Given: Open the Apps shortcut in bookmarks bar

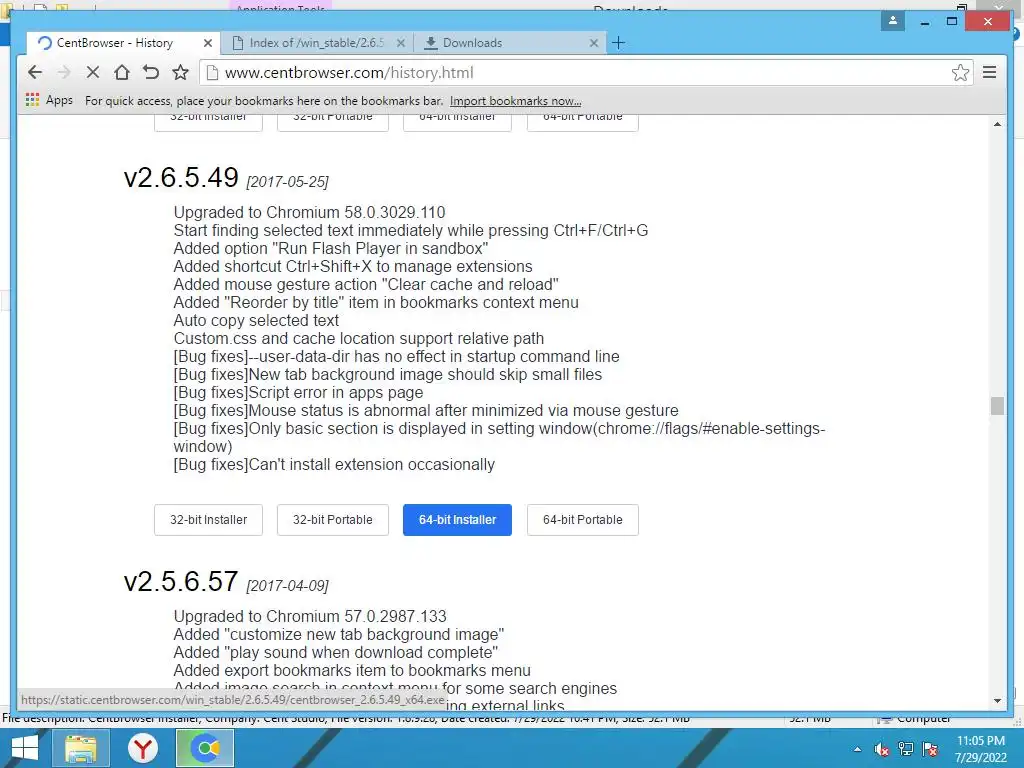Looking at the screenshot, I should pyautogui.click(x=49, y=101).
